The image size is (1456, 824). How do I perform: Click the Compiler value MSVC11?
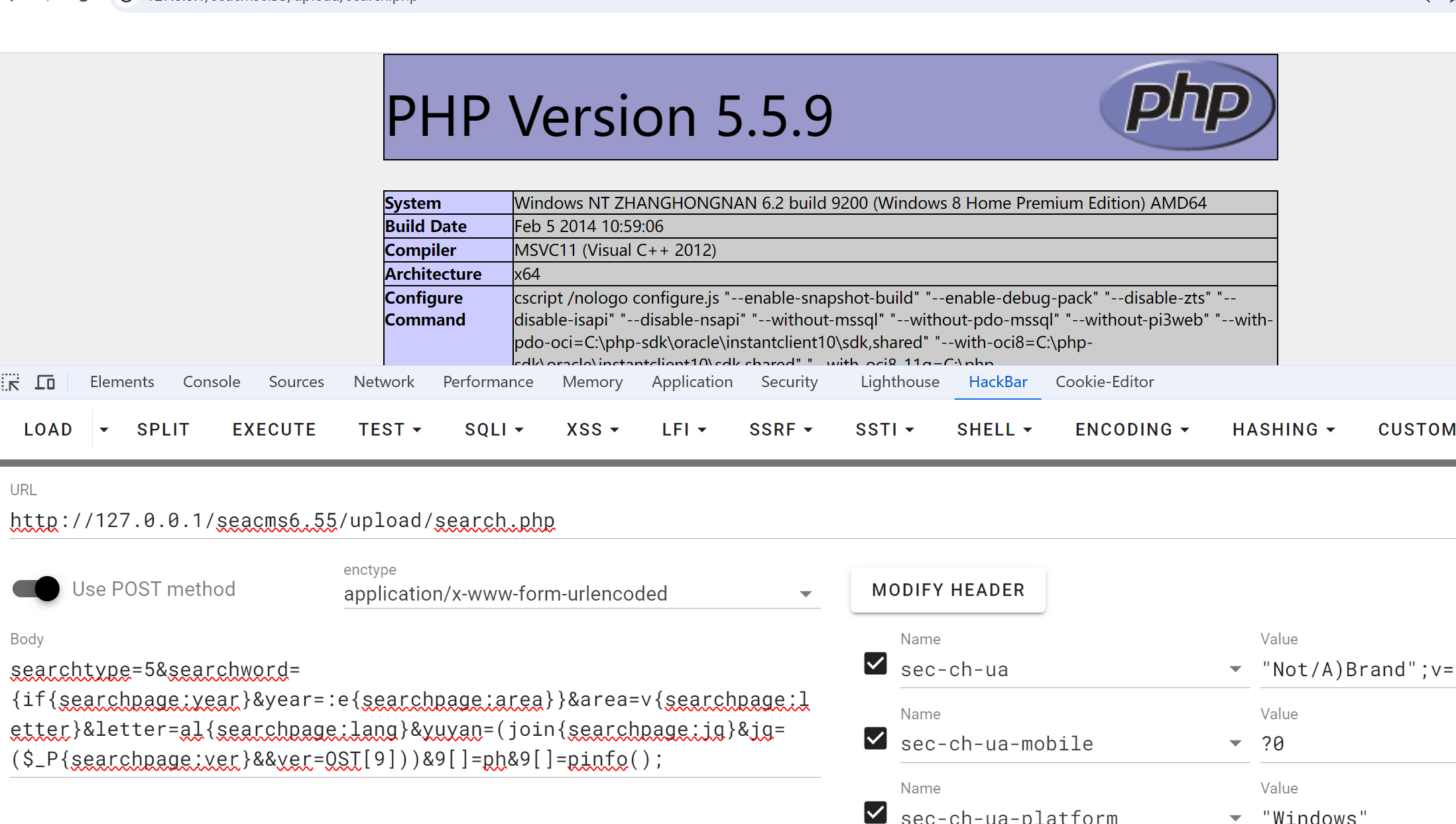coord(615,250)
